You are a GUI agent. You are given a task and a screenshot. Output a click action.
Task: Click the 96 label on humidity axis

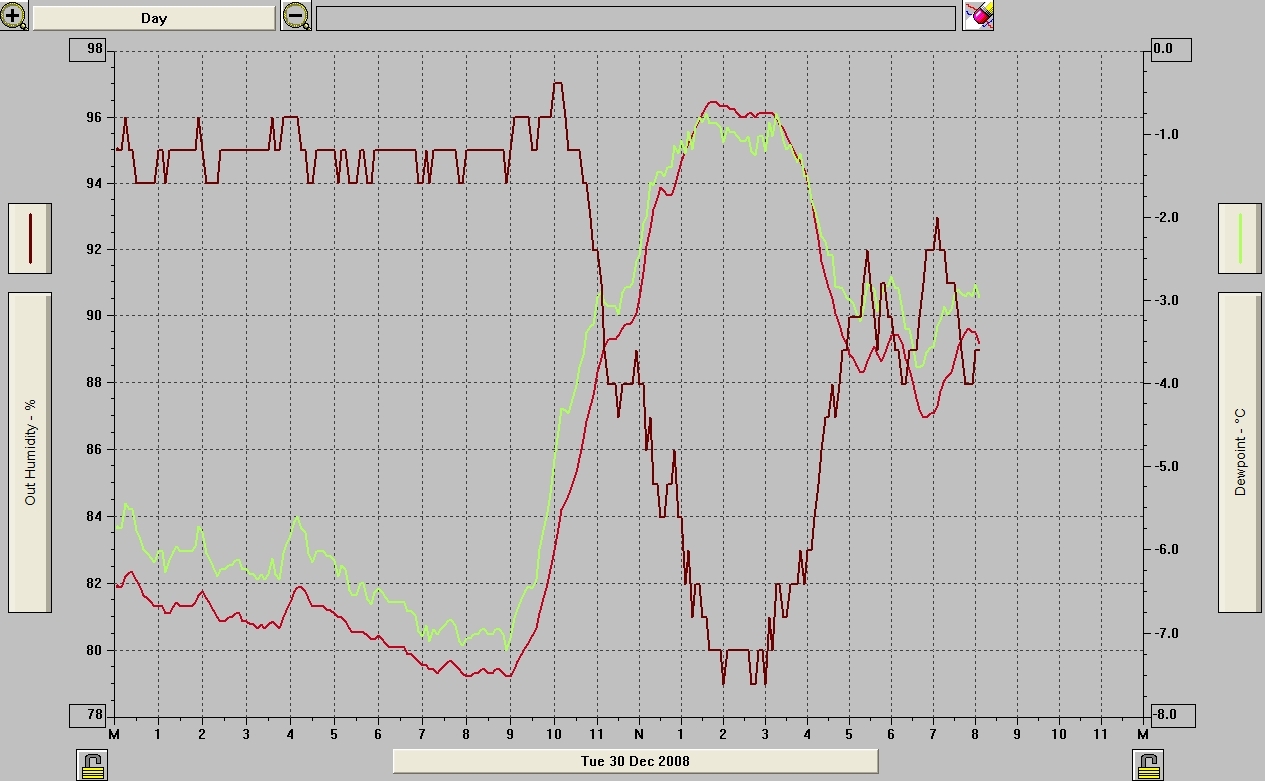tap(94, 117)
